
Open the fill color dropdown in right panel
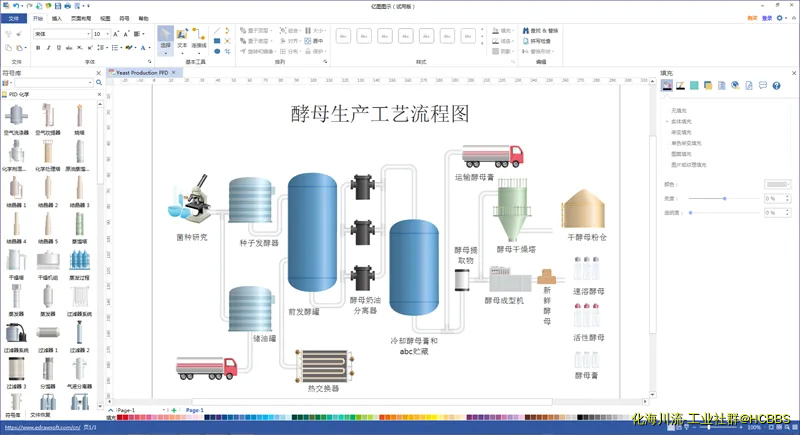[777, 184]
